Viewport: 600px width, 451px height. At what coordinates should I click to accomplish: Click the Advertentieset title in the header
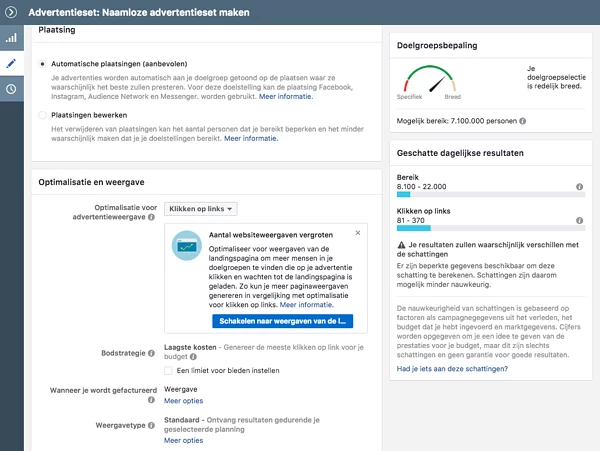(x=139, y=13)
